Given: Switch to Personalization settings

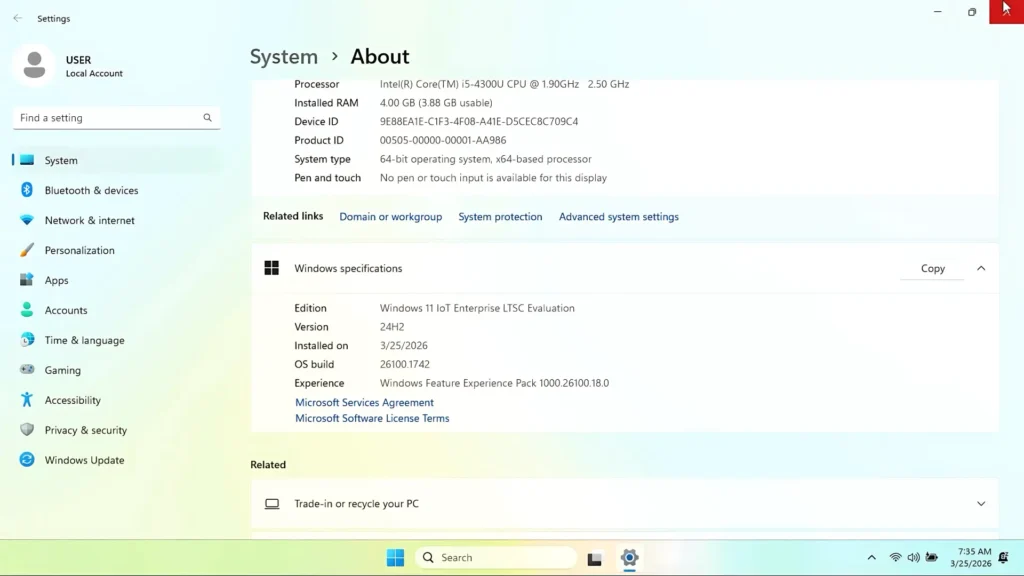Looking at the screenshot, I should (x=116, y=250).
